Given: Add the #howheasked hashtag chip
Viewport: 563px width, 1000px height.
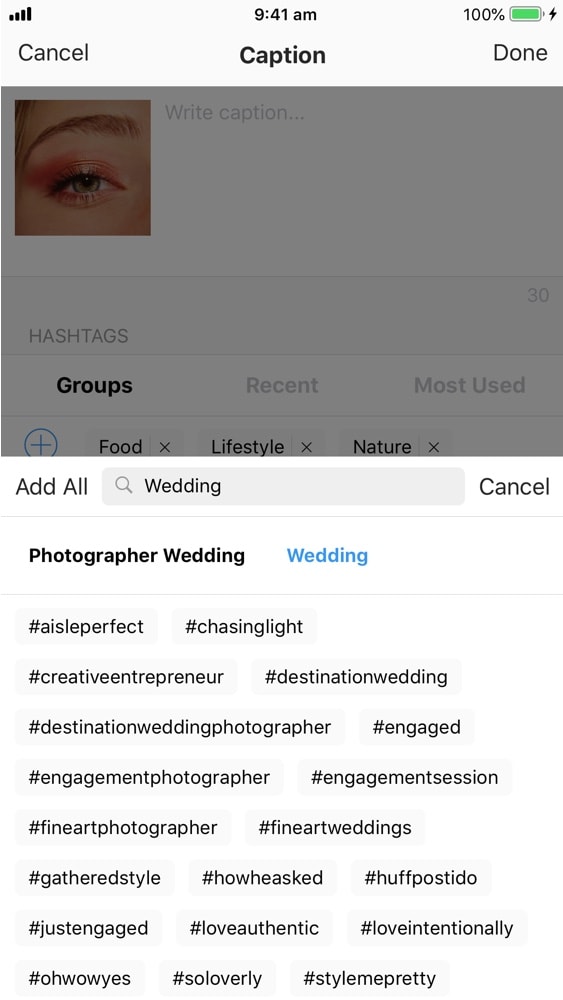Looking at the screenshot, I should coord(262,878).
